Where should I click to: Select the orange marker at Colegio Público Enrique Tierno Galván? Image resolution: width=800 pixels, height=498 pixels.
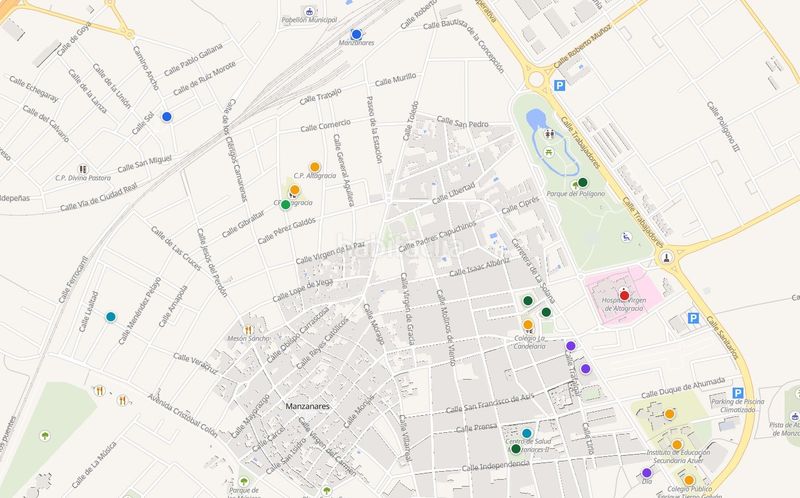(x=689, y=480)
